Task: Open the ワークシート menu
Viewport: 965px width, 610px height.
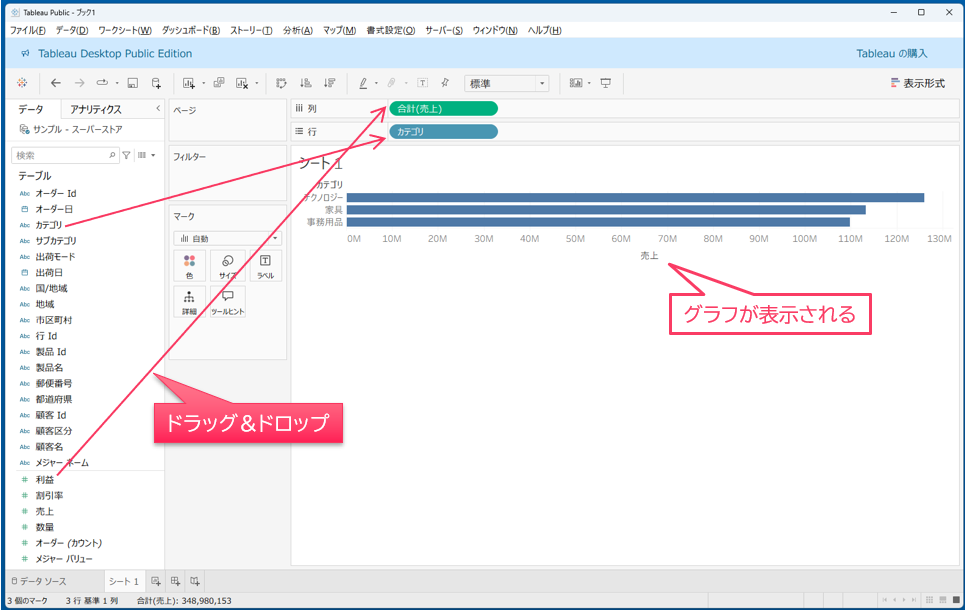Action: (124, 30)
